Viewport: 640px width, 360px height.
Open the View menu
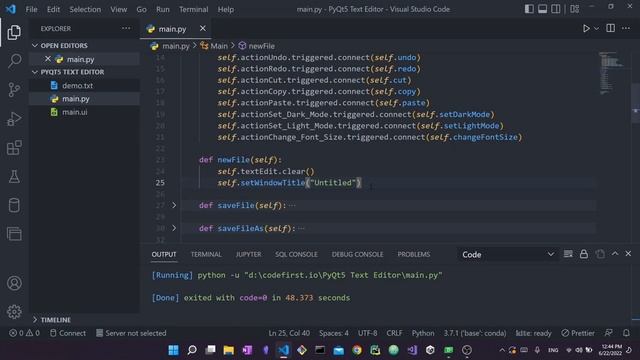118,9
